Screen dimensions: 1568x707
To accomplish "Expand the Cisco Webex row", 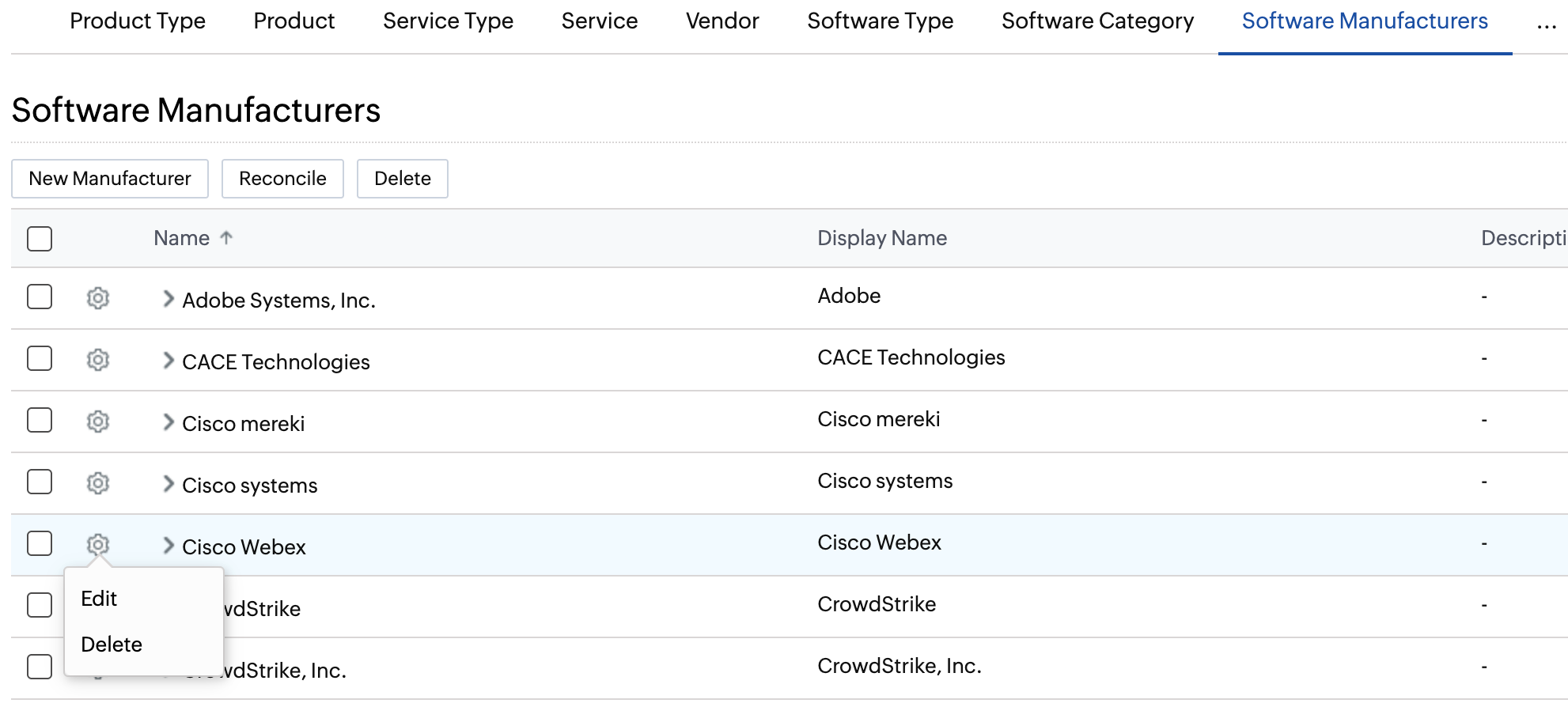I will pyautogui.click(x=168, y=546).
